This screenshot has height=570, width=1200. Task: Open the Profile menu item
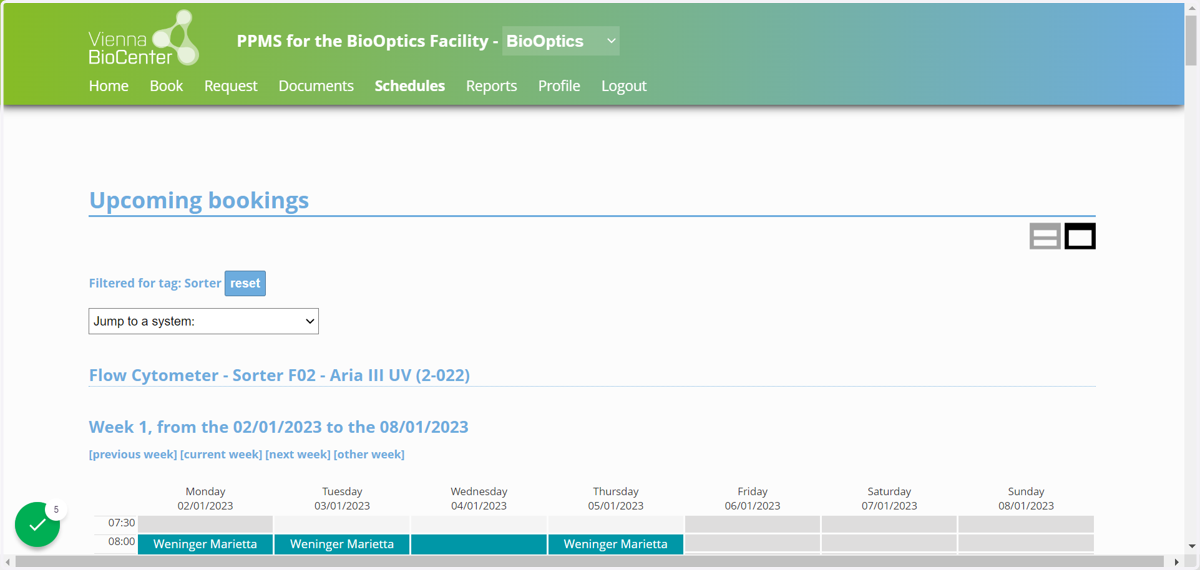click(x=559, y=86)
